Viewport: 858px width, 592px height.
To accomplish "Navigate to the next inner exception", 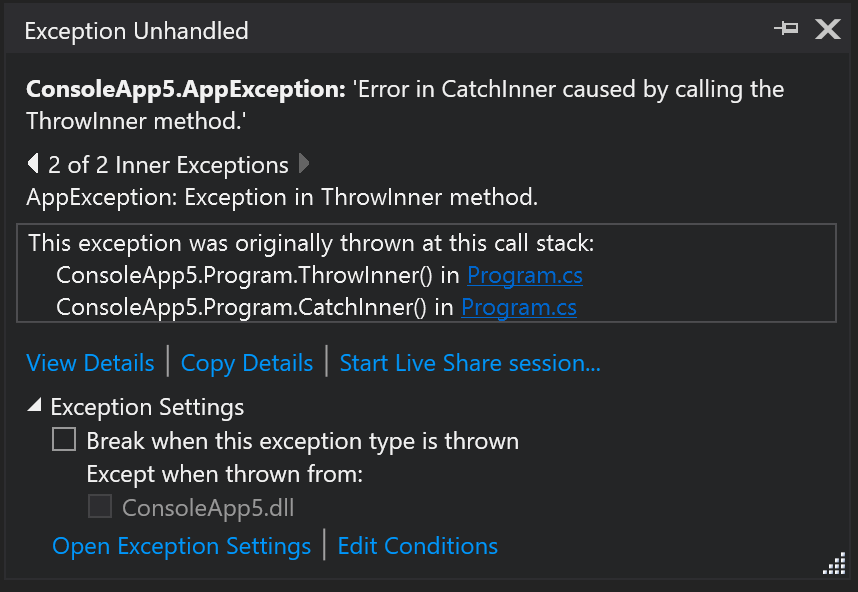I will pos(303,163).
